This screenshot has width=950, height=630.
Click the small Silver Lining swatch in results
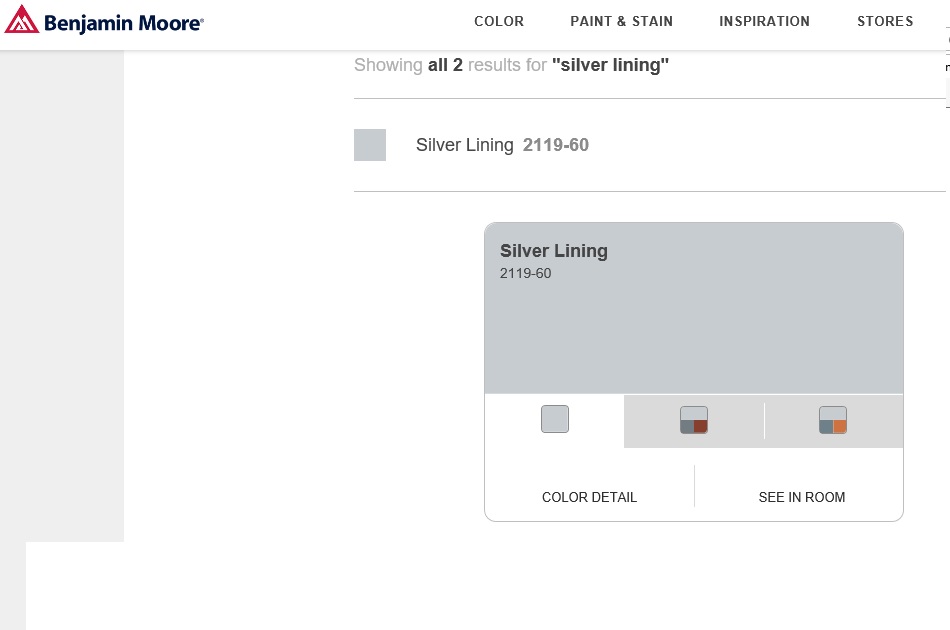point(370,145)
